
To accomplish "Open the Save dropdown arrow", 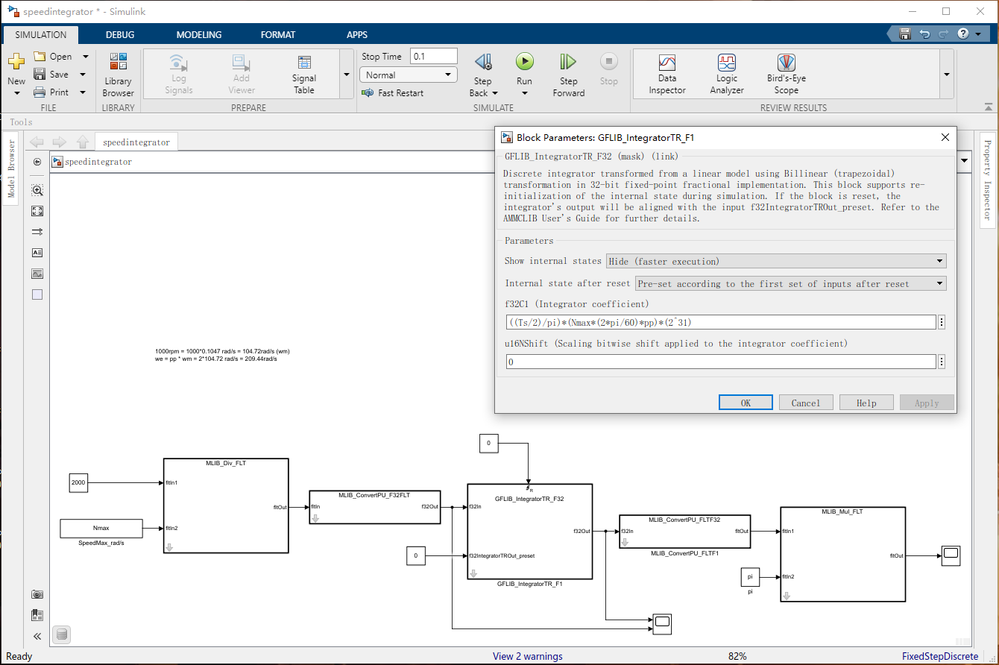I will click(83, 75).
